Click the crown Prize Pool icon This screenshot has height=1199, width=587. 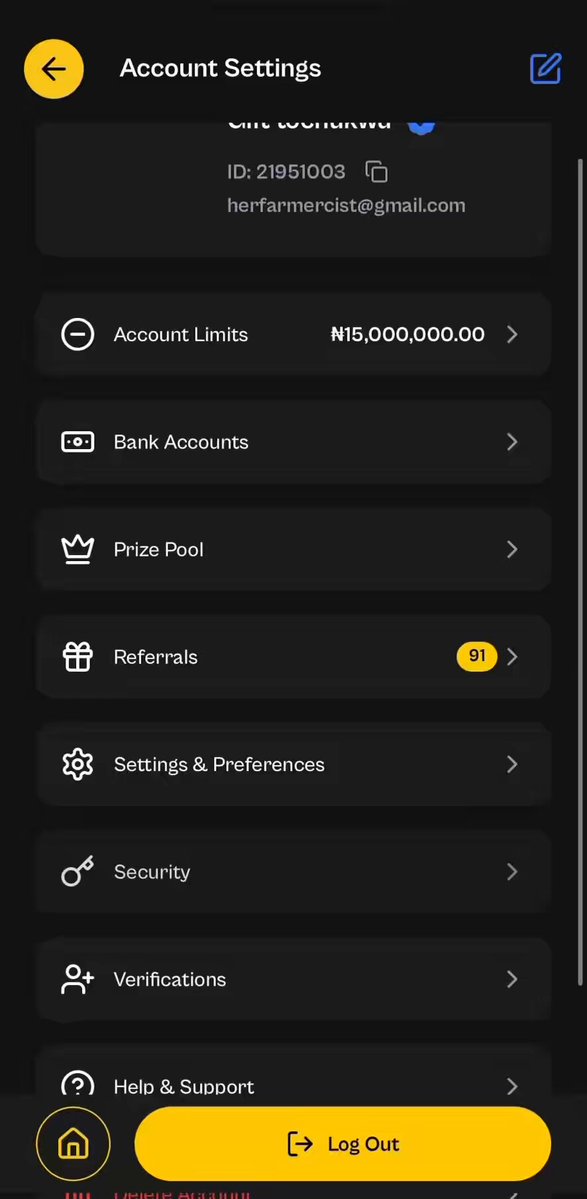coord(77,550)
